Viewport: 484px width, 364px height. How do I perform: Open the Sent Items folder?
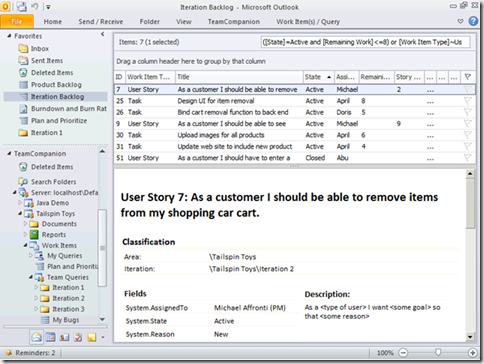[47, 61]
